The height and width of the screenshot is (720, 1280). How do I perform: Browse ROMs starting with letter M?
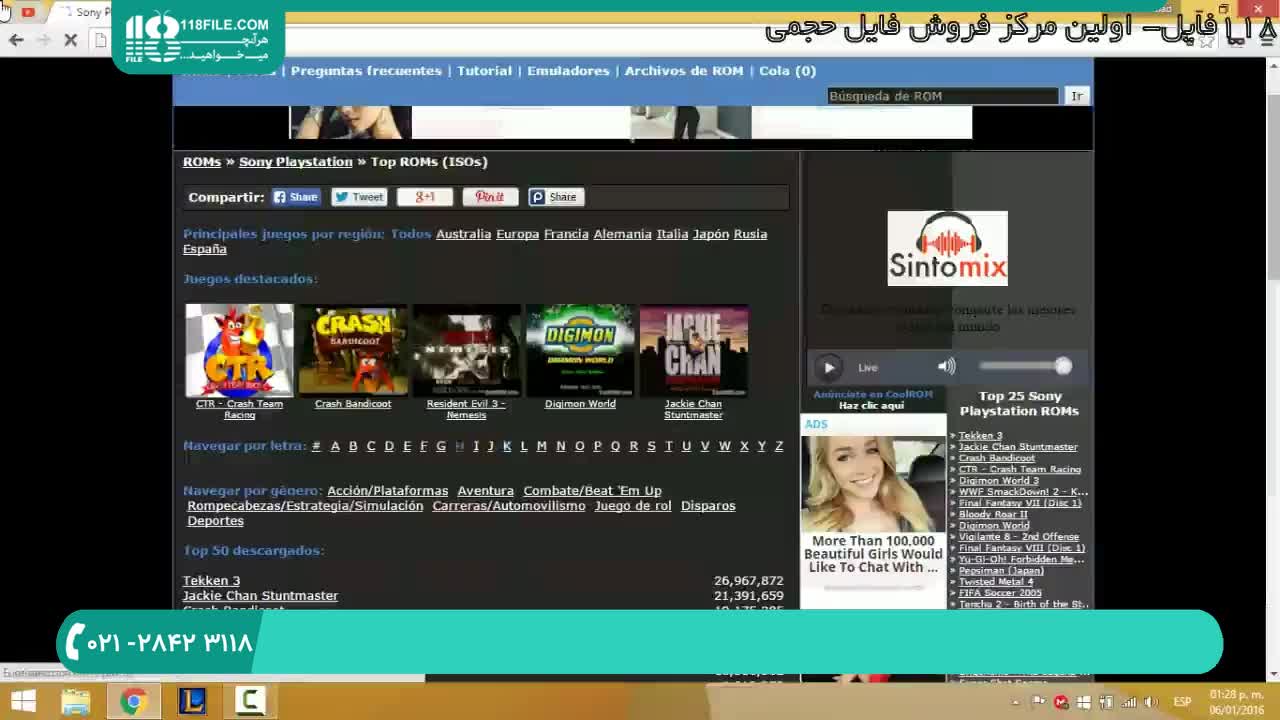pos(541,446)
